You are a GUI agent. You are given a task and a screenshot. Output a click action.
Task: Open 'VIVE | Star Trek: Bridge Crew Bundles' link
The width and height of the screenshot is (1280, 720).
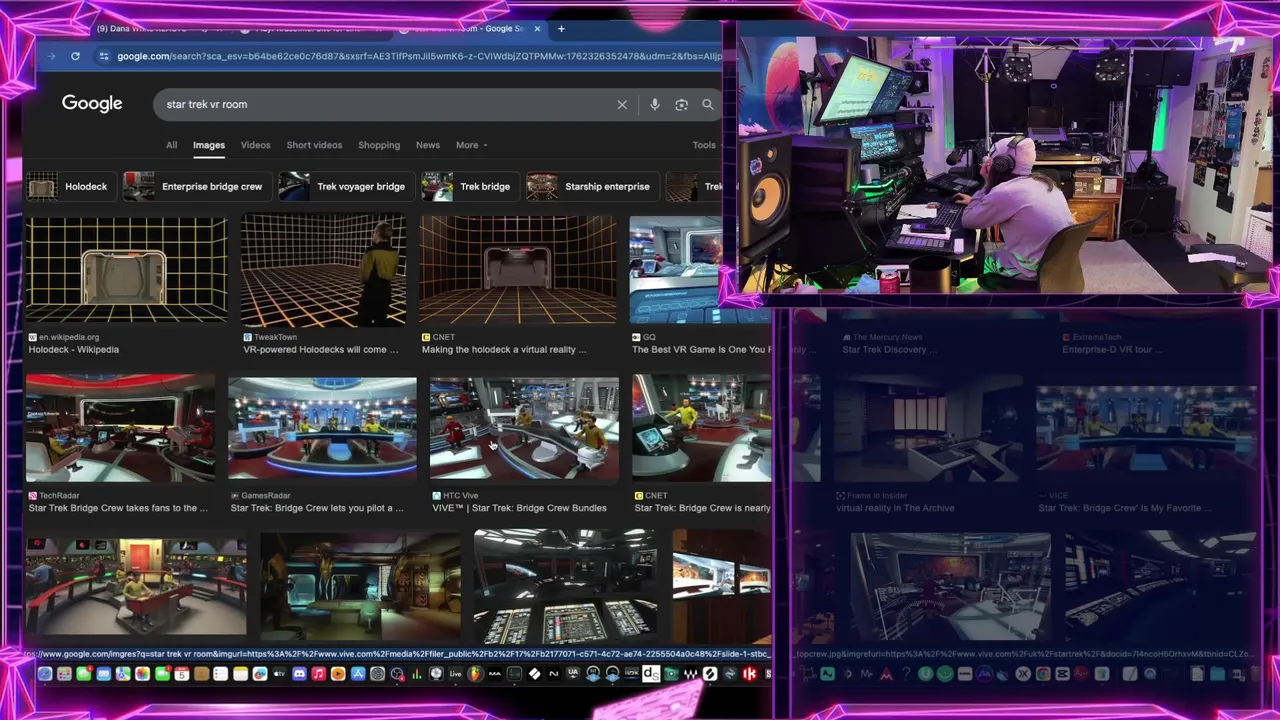pos(519,508)
